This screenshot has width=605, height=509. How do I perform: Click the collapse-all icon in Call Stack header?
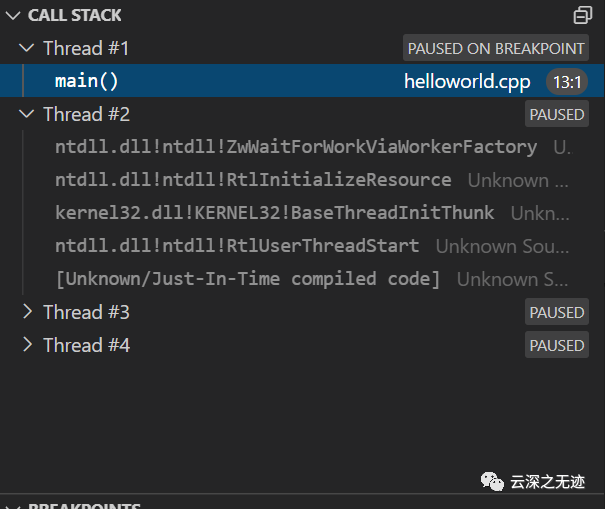click(x=583, y=15)
